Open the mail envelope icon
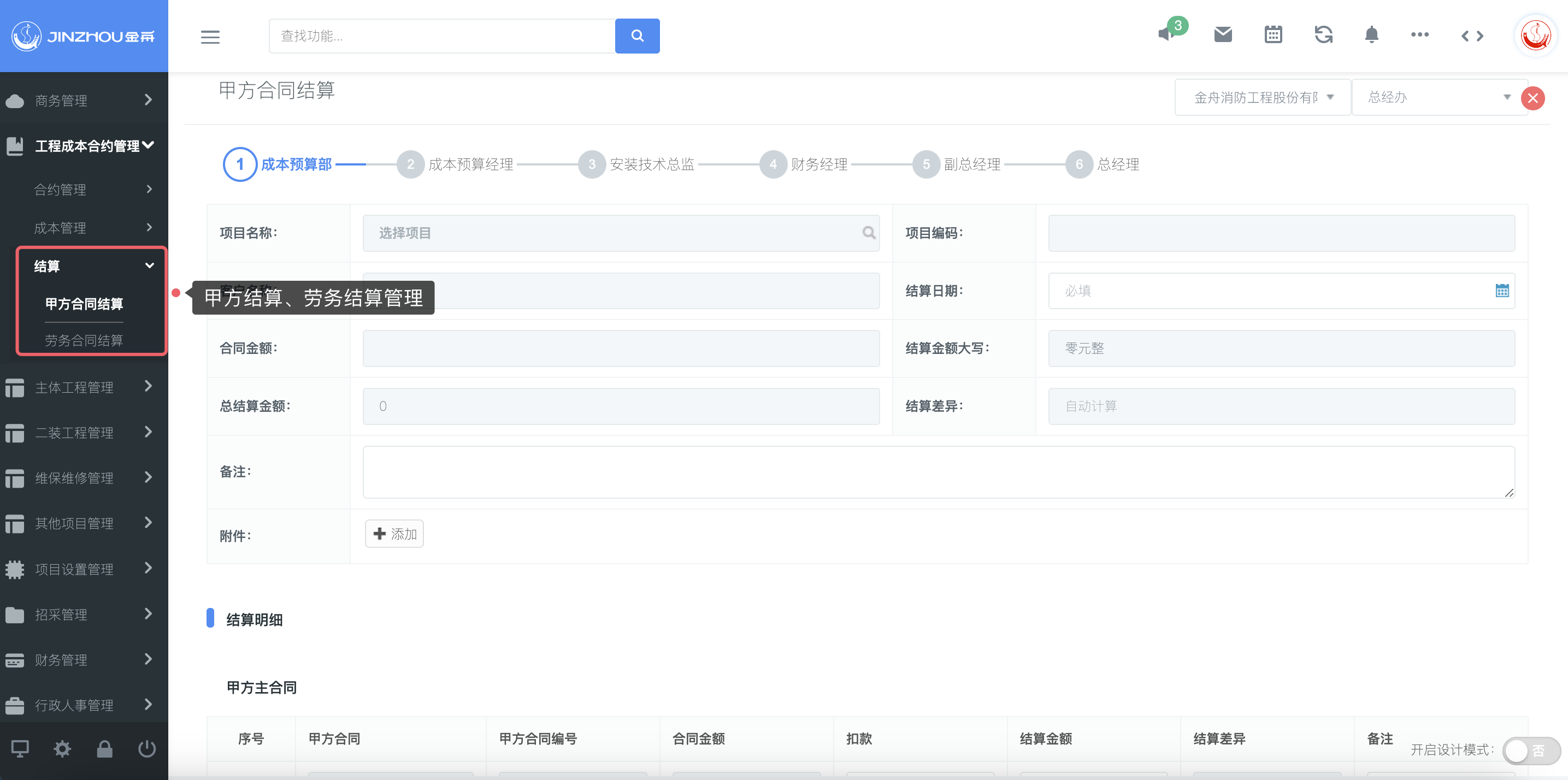The image size is (1568, 780). 1222,34
